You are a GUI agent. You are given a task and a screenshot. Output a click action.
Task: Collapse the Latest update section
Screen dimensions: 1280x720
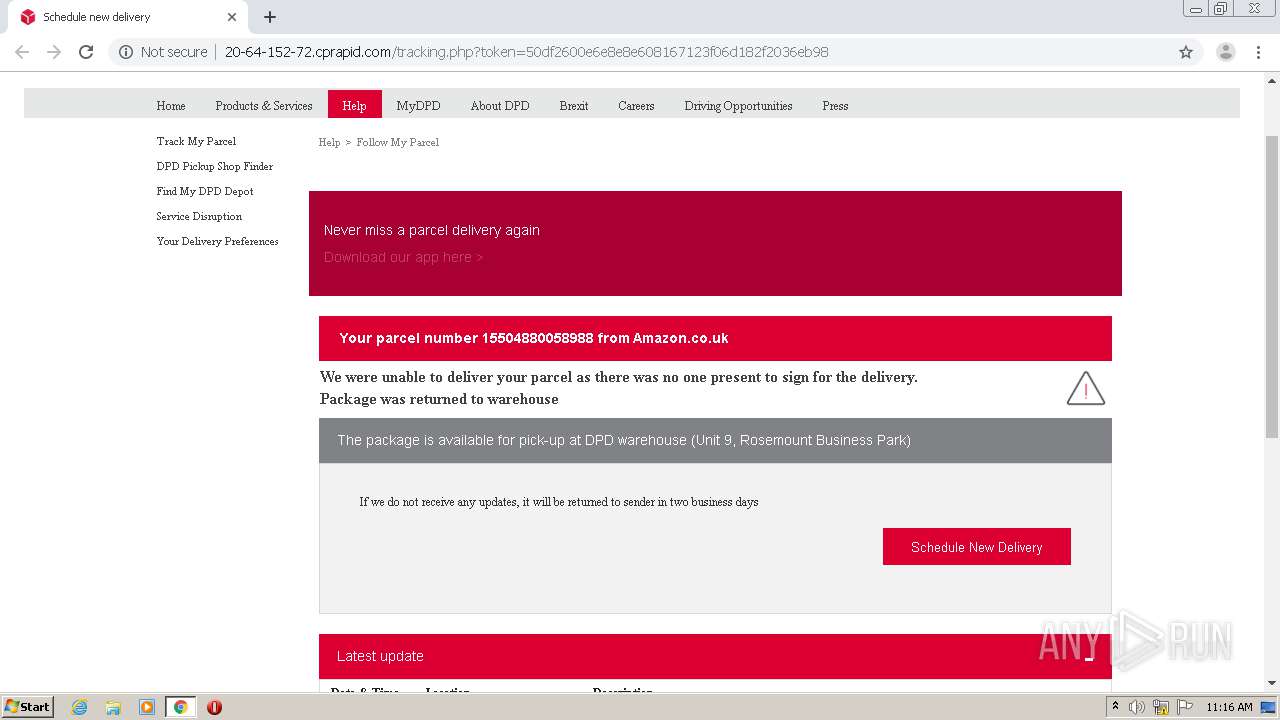[x=1089, y=657]
